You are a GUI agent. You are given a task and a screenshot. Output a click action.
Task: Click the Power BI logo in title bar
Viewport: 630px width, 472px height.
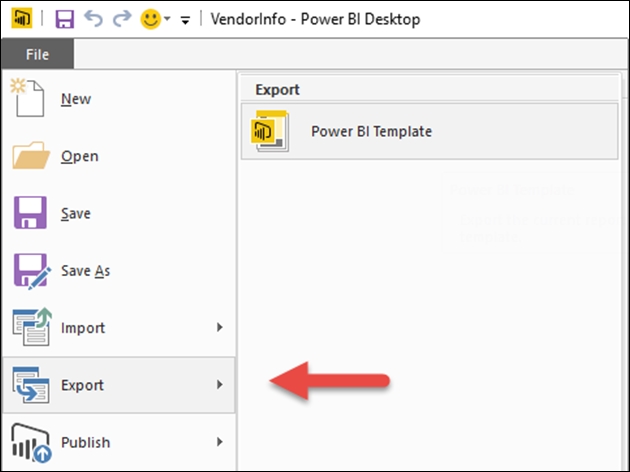click(22, 18)
